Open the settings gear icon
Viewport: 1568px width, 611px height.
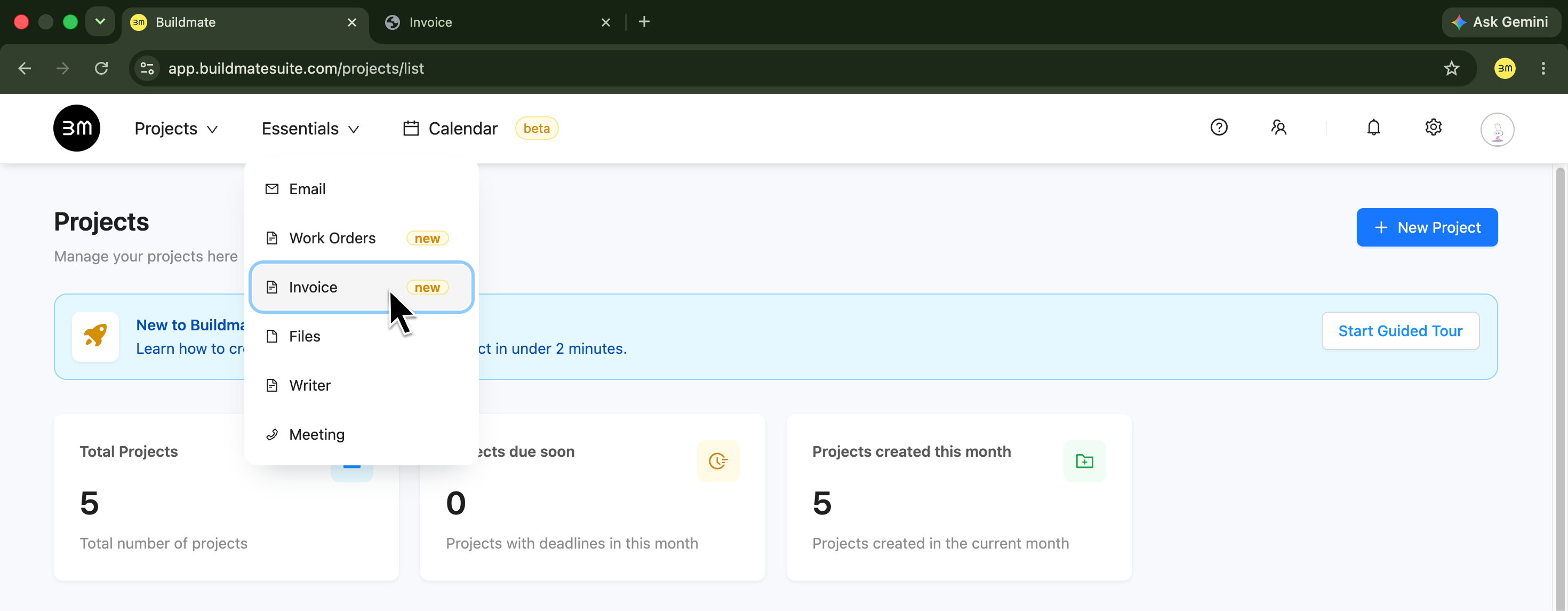(1433, 128)
